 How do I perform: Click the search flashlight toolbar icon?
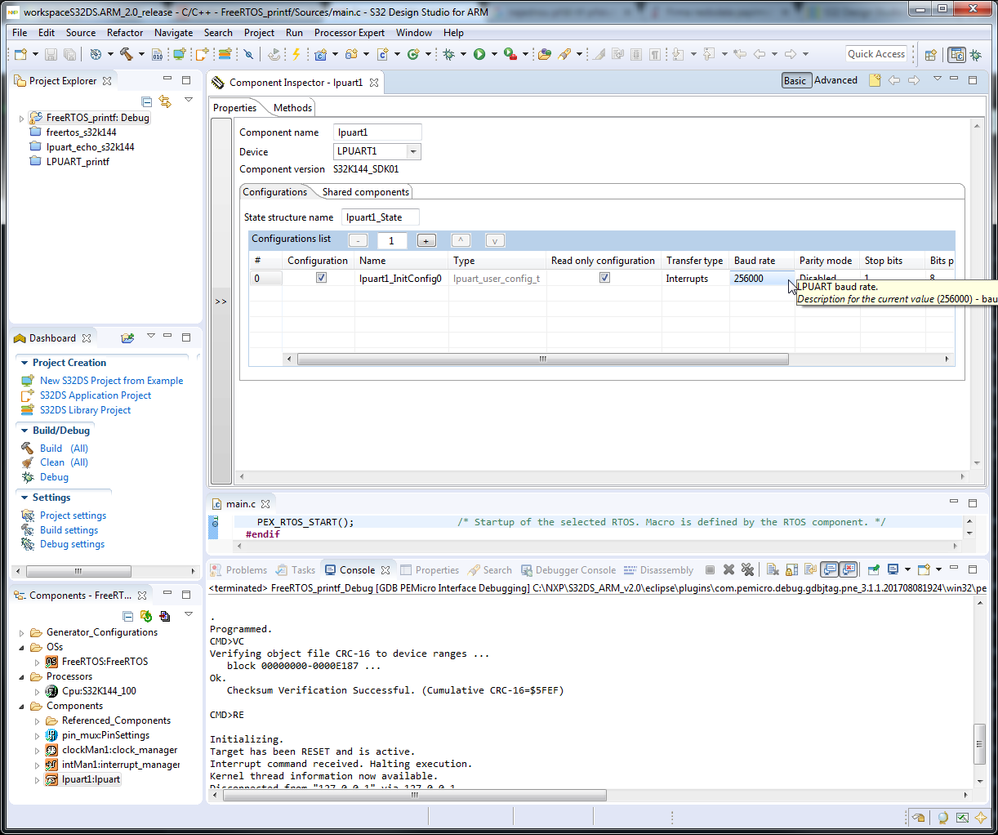click(x=564, y=55)
